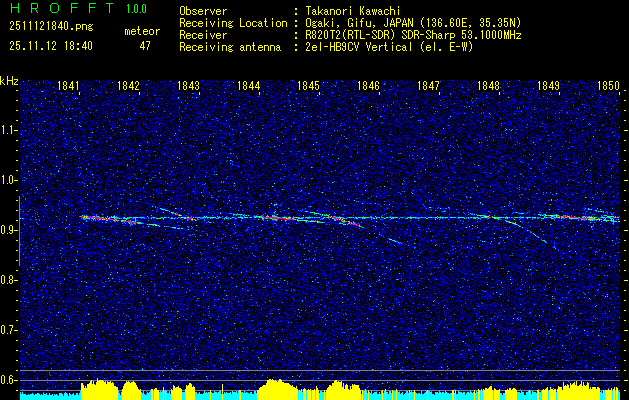Click the gray vertical range bar near 0.9 kHz

click(x=19, y=231)
